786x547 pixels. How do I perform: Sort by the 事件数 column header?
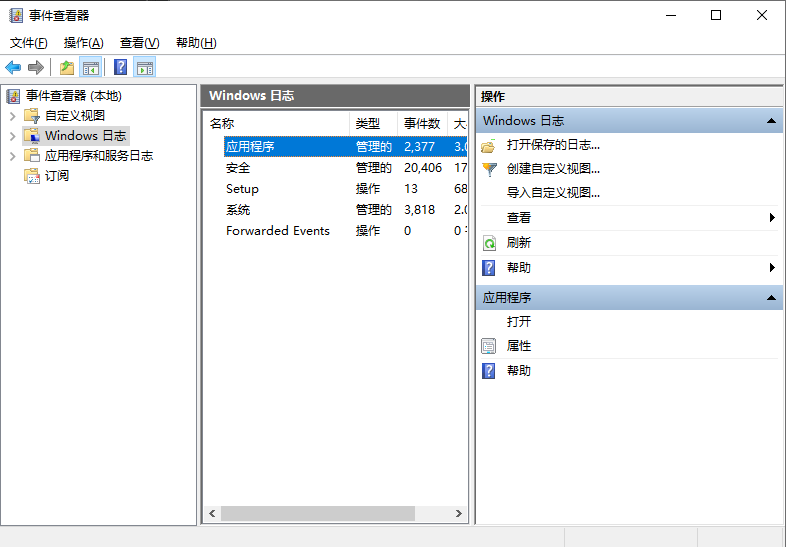[423, 123]
